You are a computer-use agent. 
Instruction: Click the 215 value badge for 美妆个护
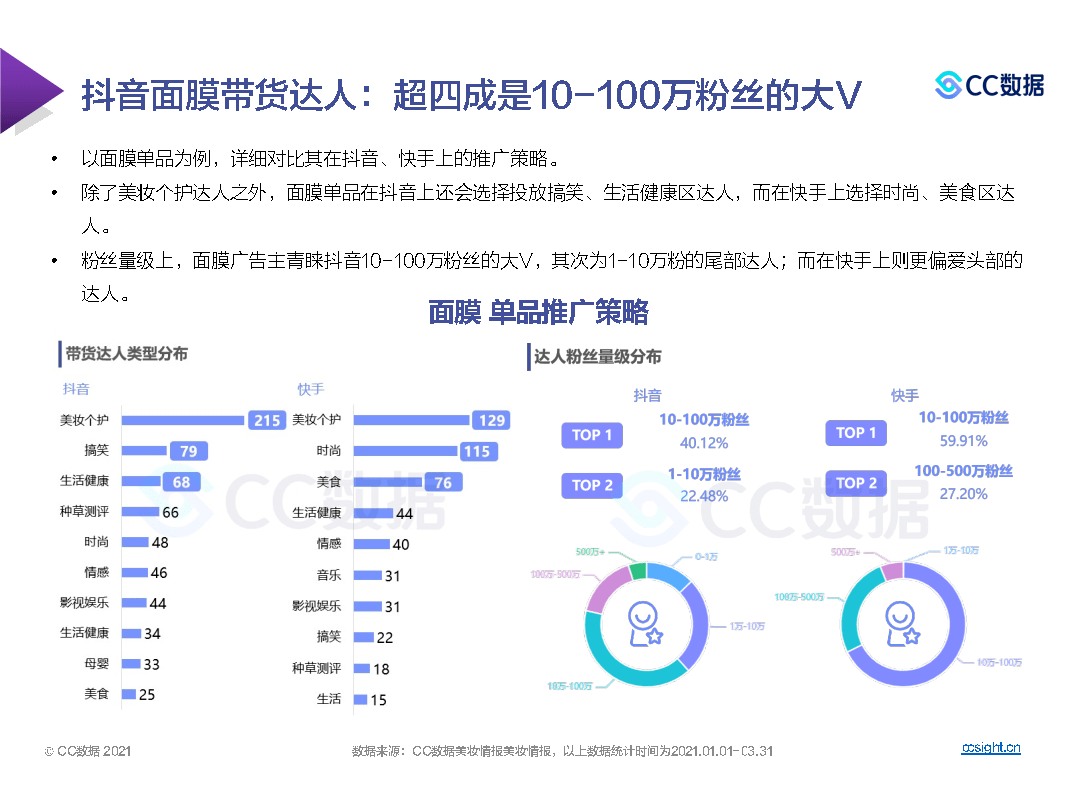[x=267, y=420]
